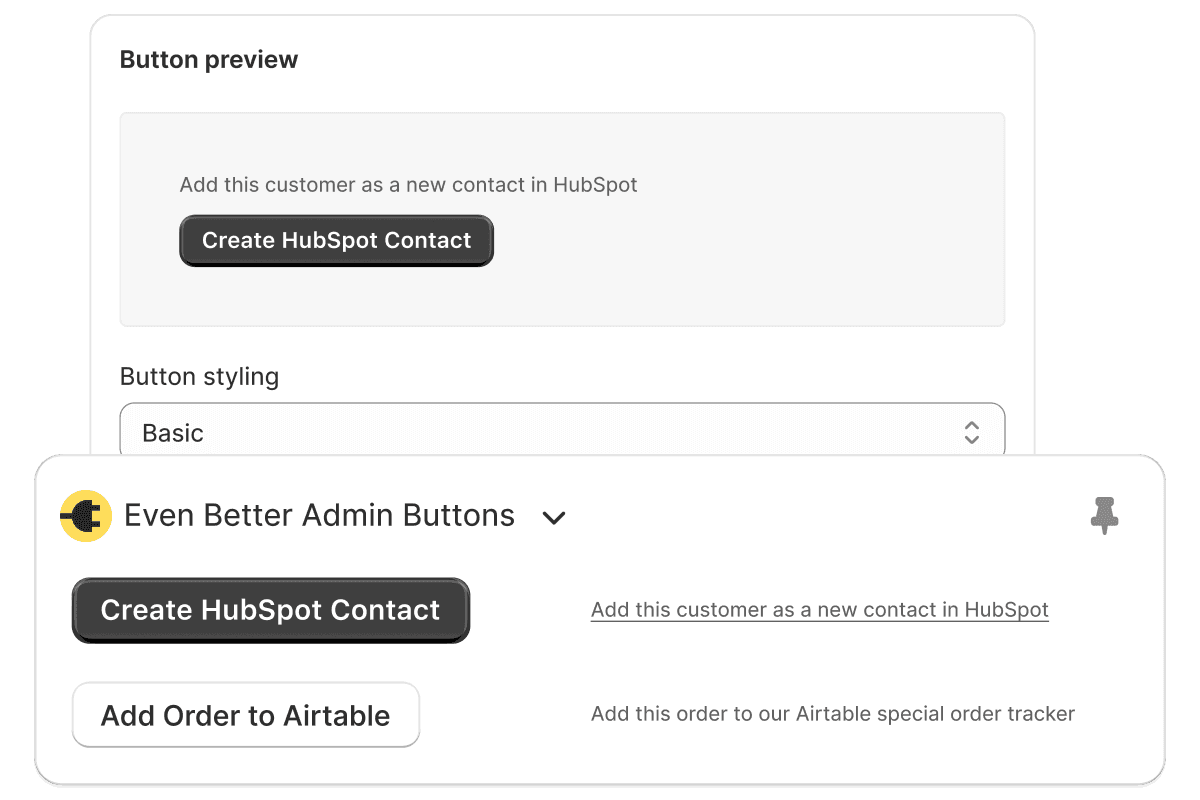Open the Button styling dropdown showing Basic

(562, 432)
